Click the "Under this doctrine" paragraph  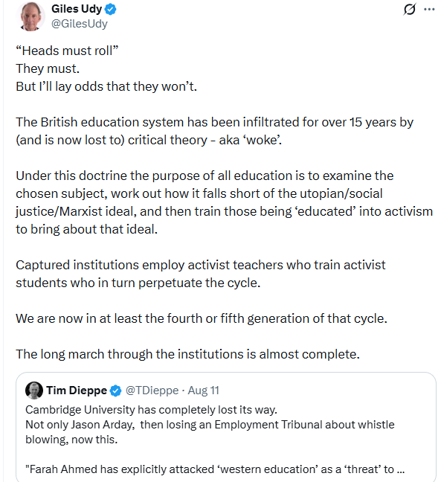coord(224,202)
